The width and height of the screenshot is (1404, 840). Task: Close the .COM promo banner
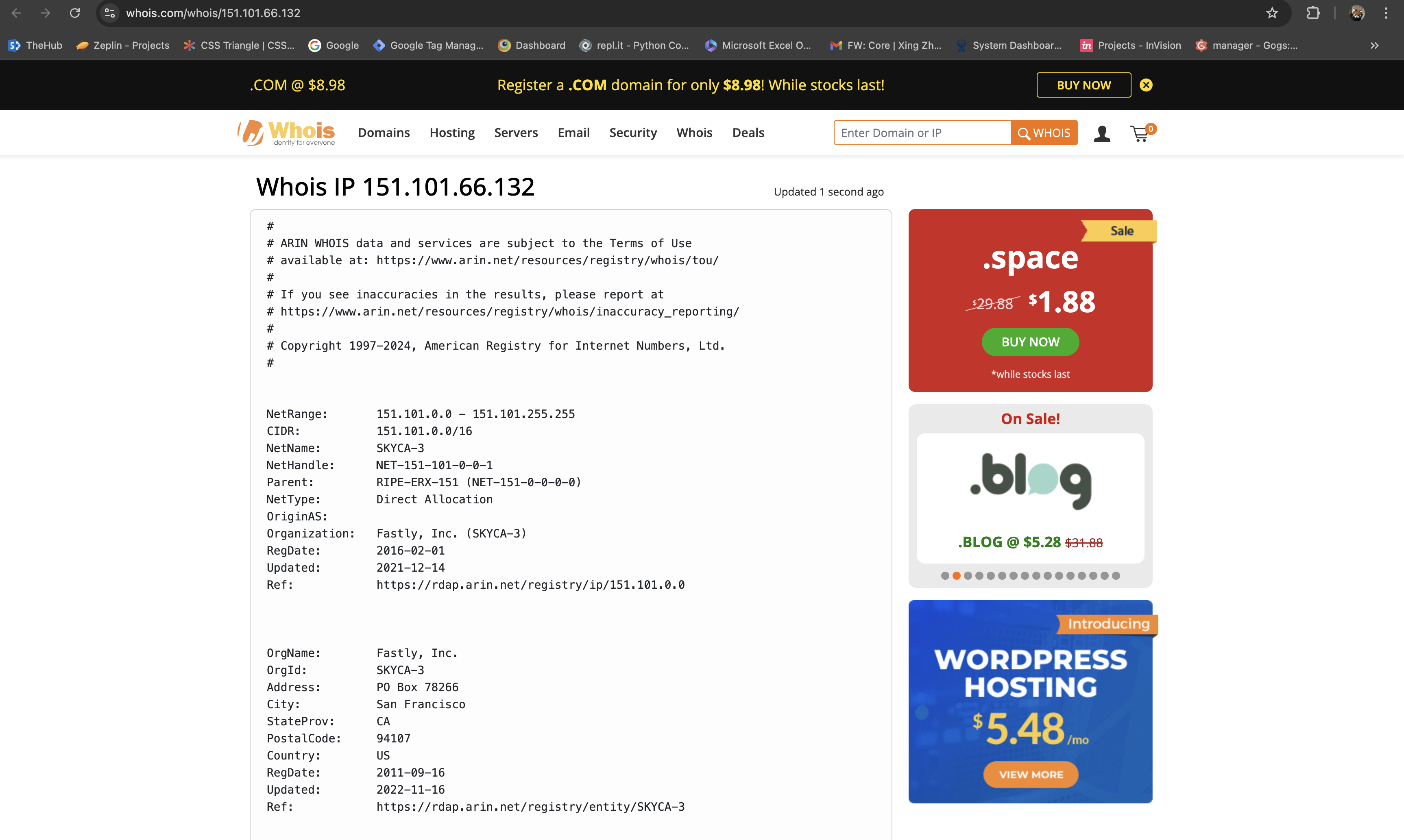coord(1146,85)
